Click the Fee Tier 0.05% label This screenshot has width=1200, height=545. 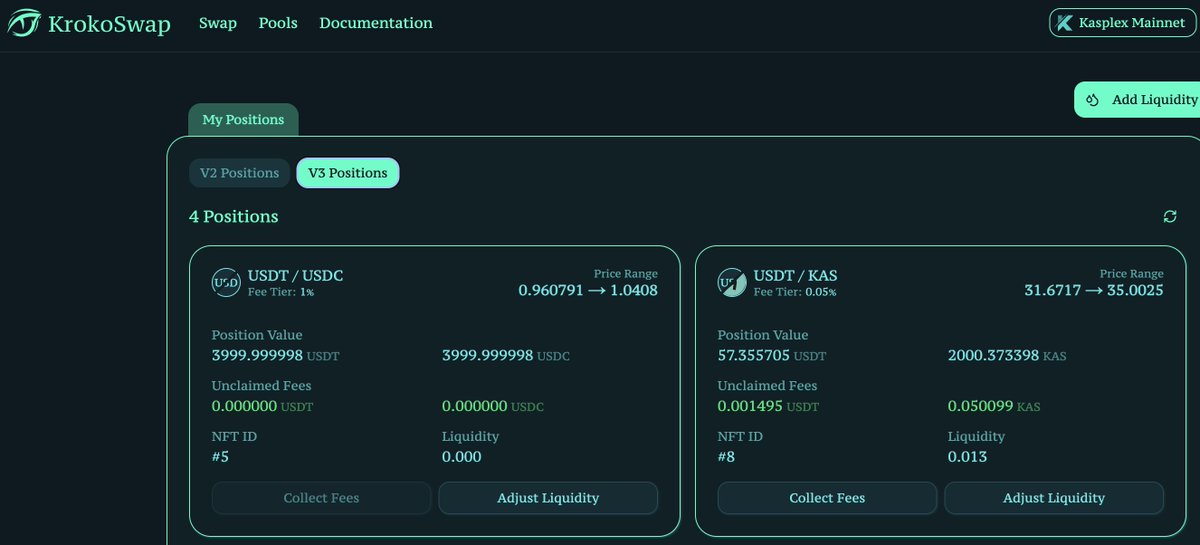tap(795, 292)
